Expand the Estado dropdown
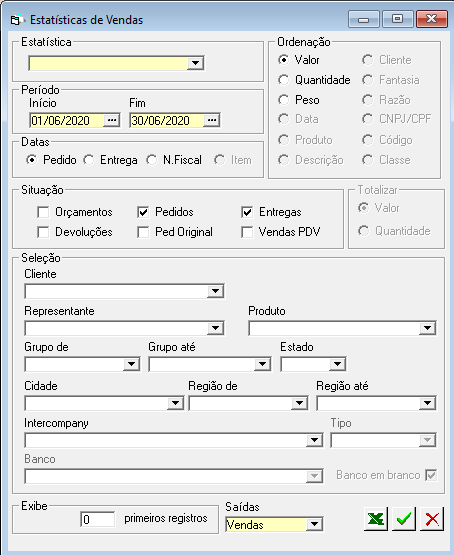The height and width of the screenshot is (555, 454). point(337,364)
